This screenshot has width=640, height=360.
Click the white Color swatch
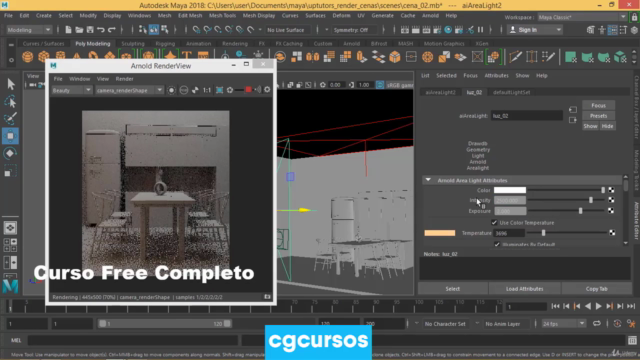510,190
